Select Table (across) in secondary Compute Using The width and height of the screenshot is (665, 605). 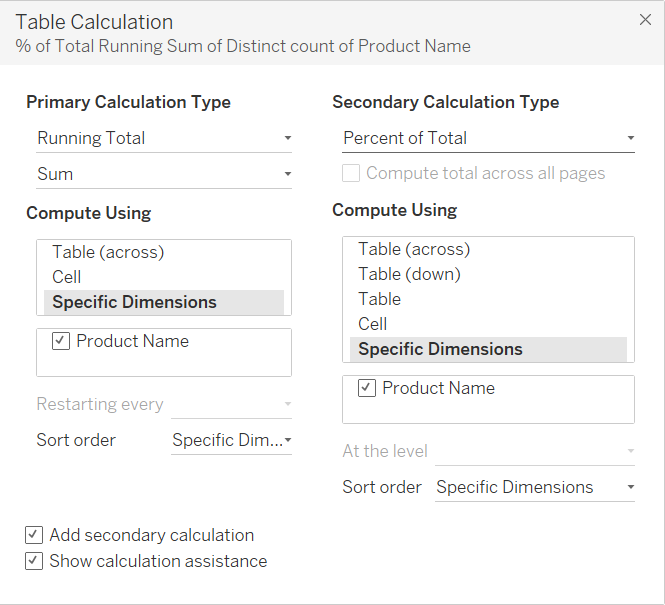pos(414,249)
